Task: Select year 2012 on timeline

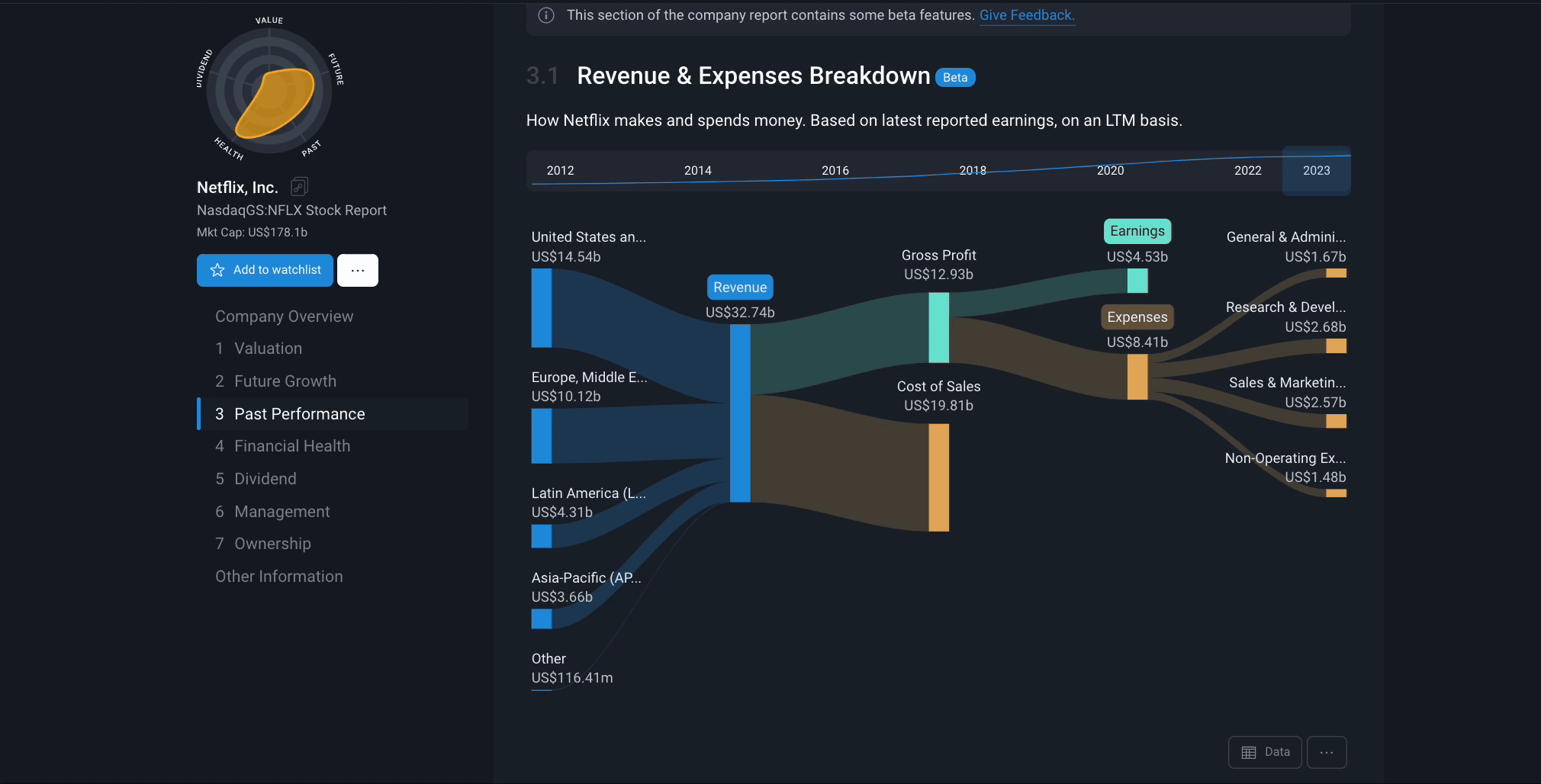Action: [560, 171]
